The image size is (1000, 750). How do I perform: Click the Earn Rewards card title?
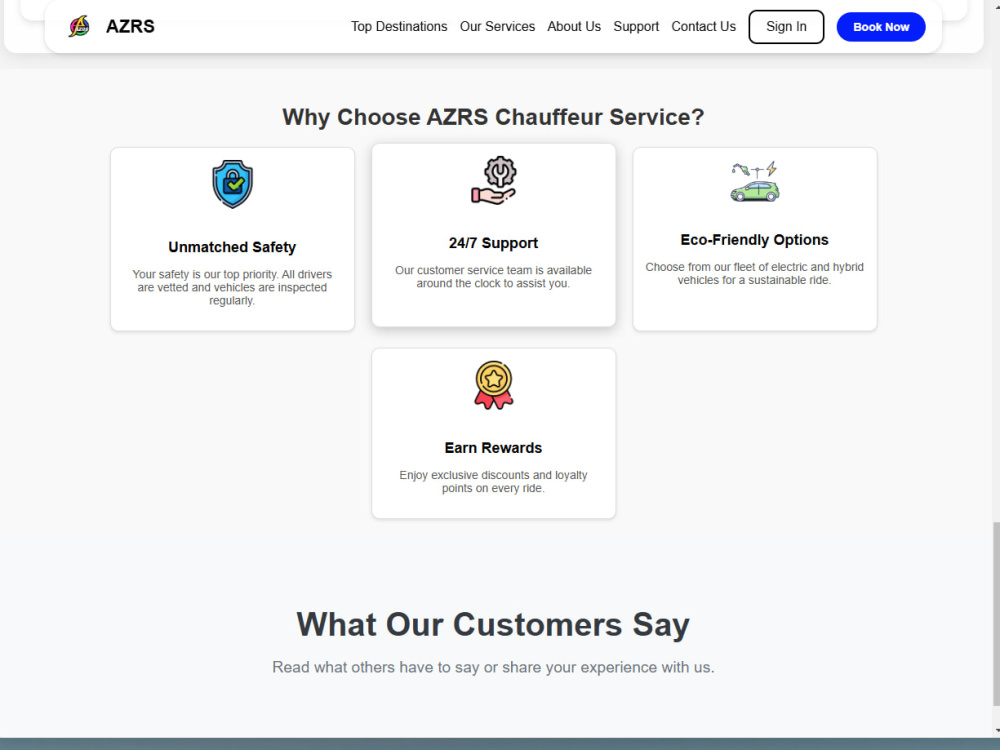tap(494, 448)
